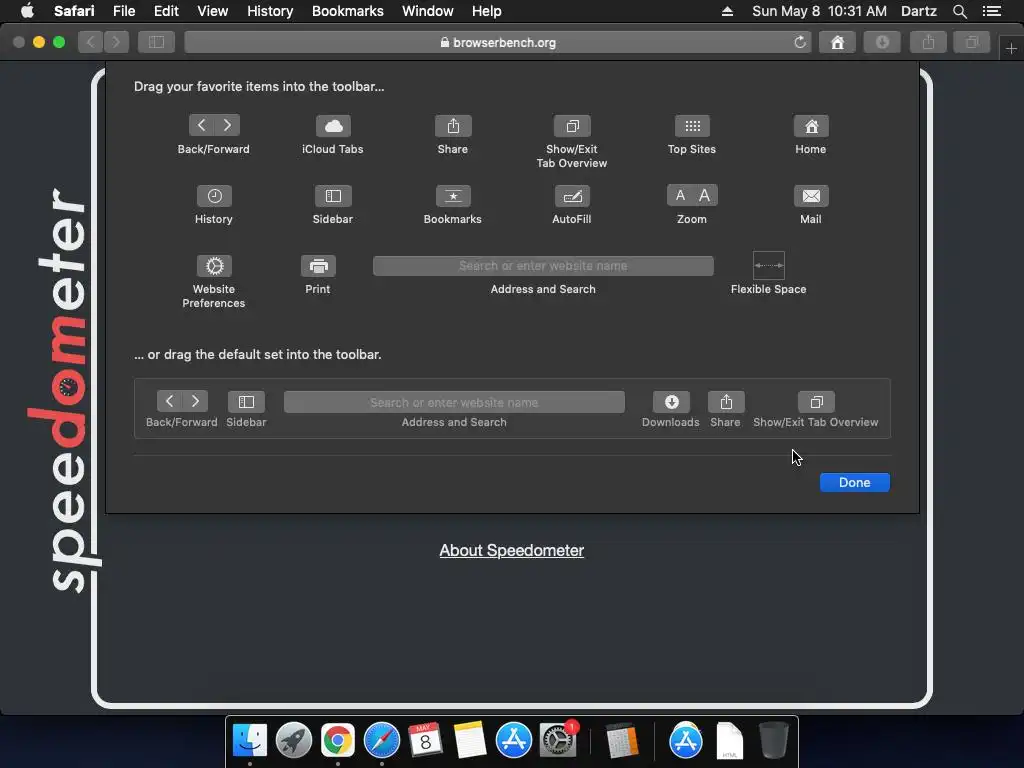1024x768 pixels.
Task: Open the Edit menu
Action: [x=166, y=11]
